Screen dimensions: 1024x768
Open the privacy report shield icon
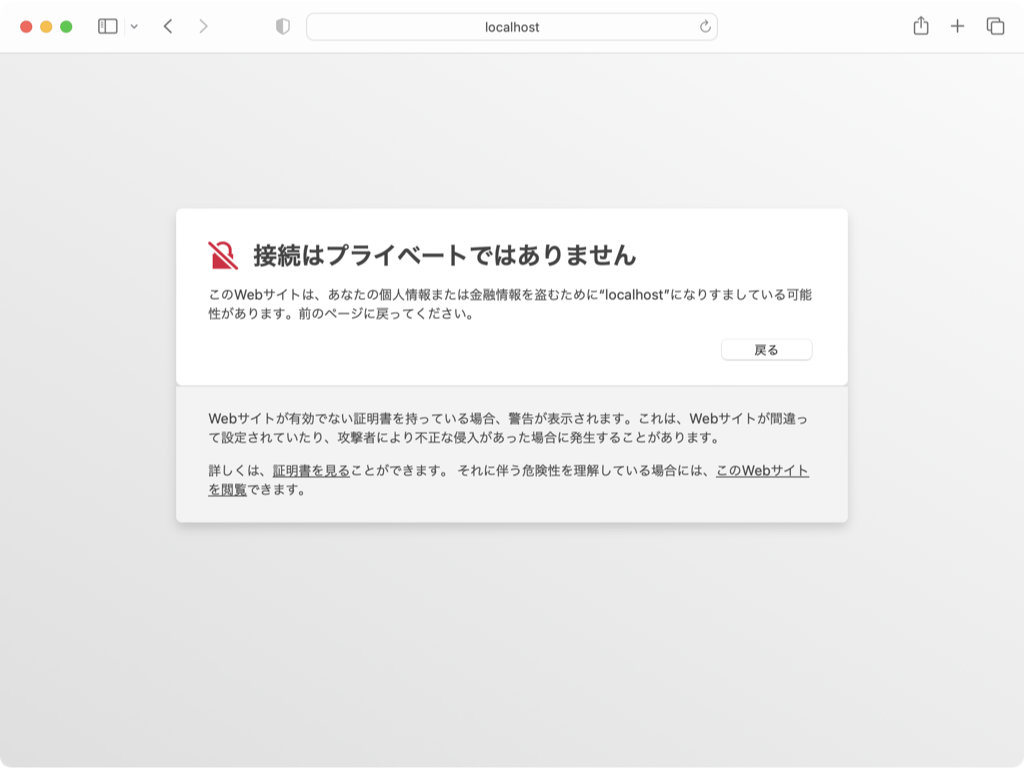(x=283, y=27)
